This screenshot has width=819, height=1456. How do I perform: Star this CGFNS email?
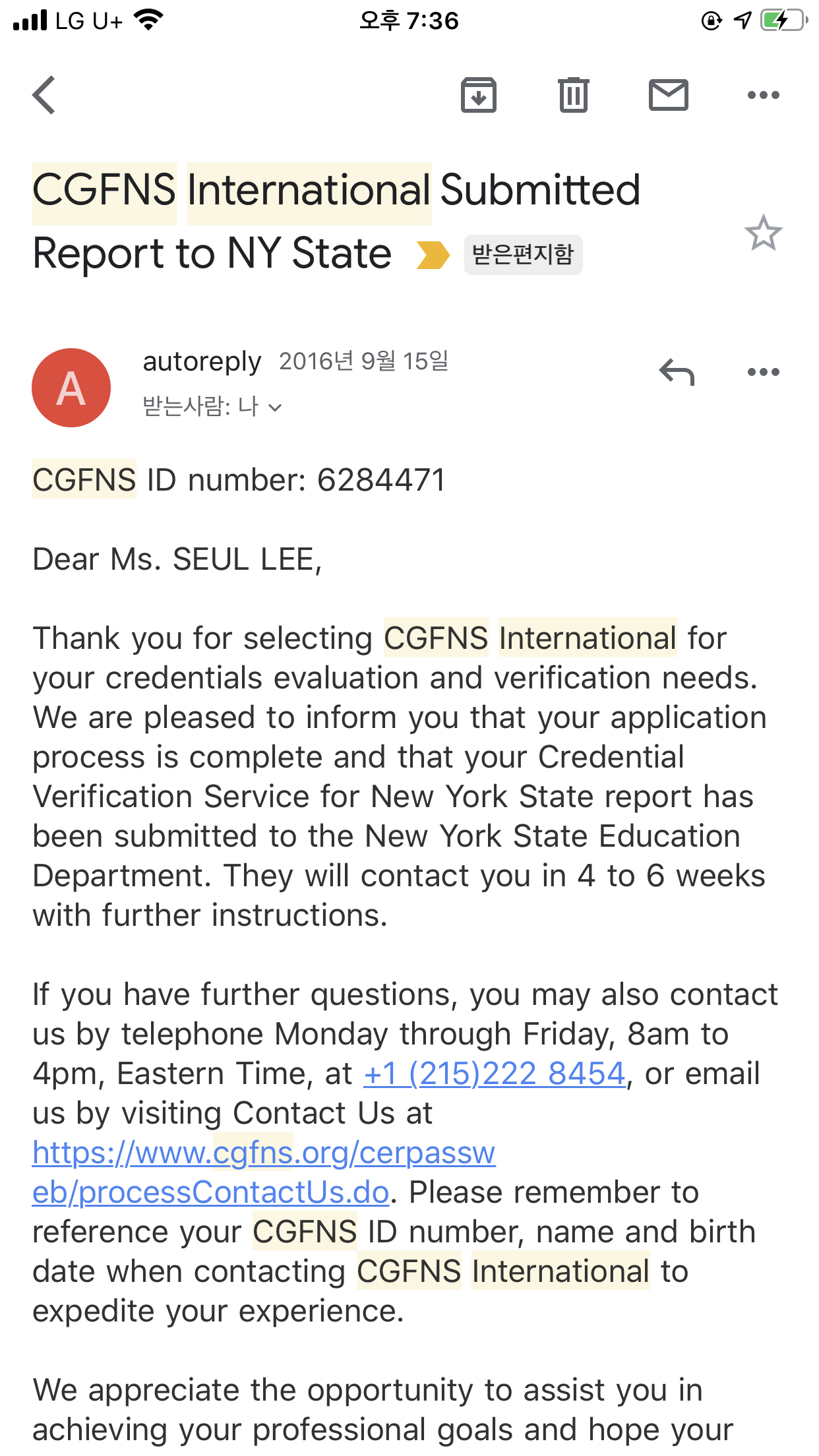[764, 233]
